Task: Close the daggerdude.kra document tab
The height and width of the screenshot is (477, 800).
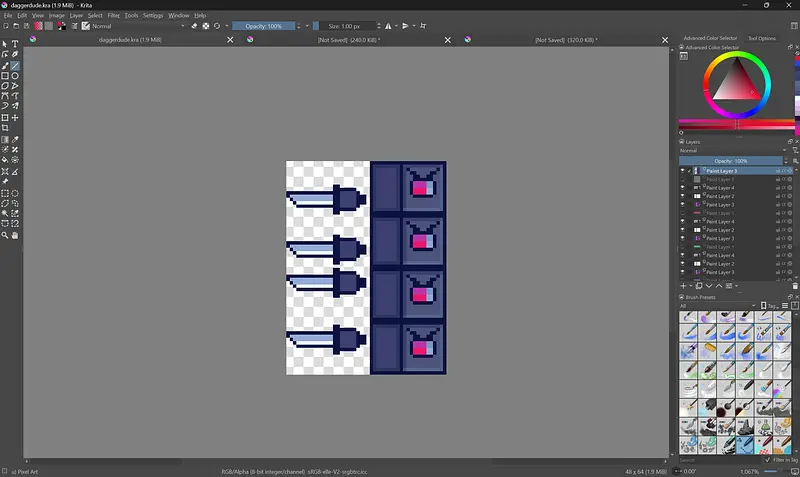Action: 231,40
